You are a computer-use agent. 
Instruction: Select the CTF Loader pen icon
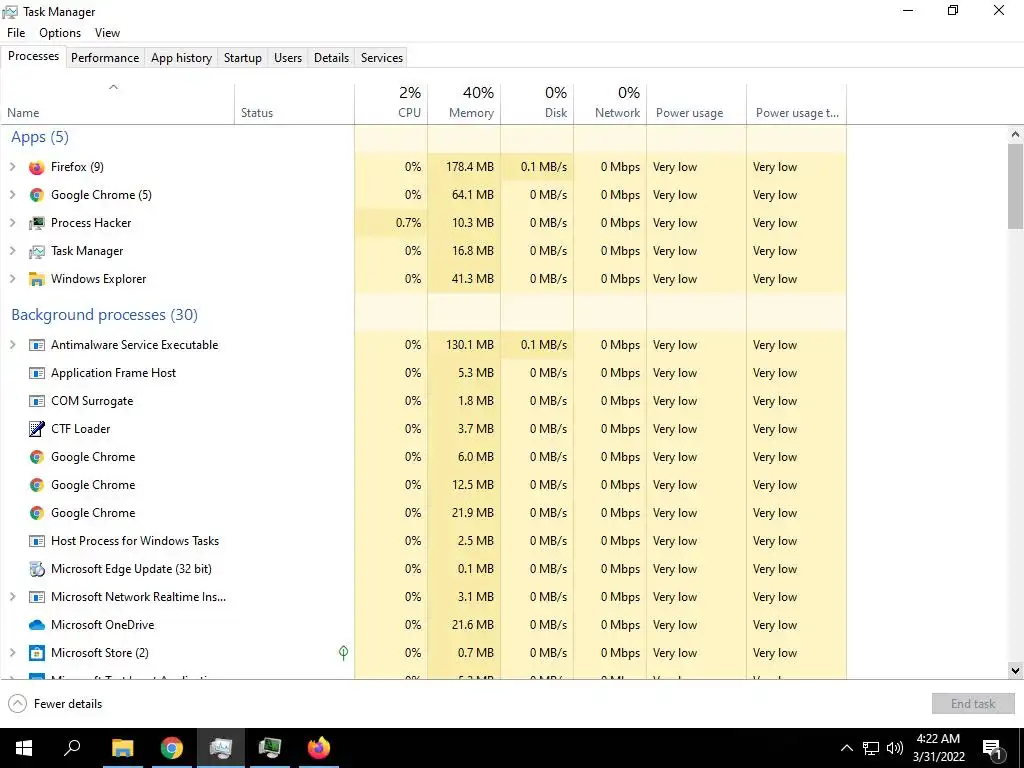point(37,429)
